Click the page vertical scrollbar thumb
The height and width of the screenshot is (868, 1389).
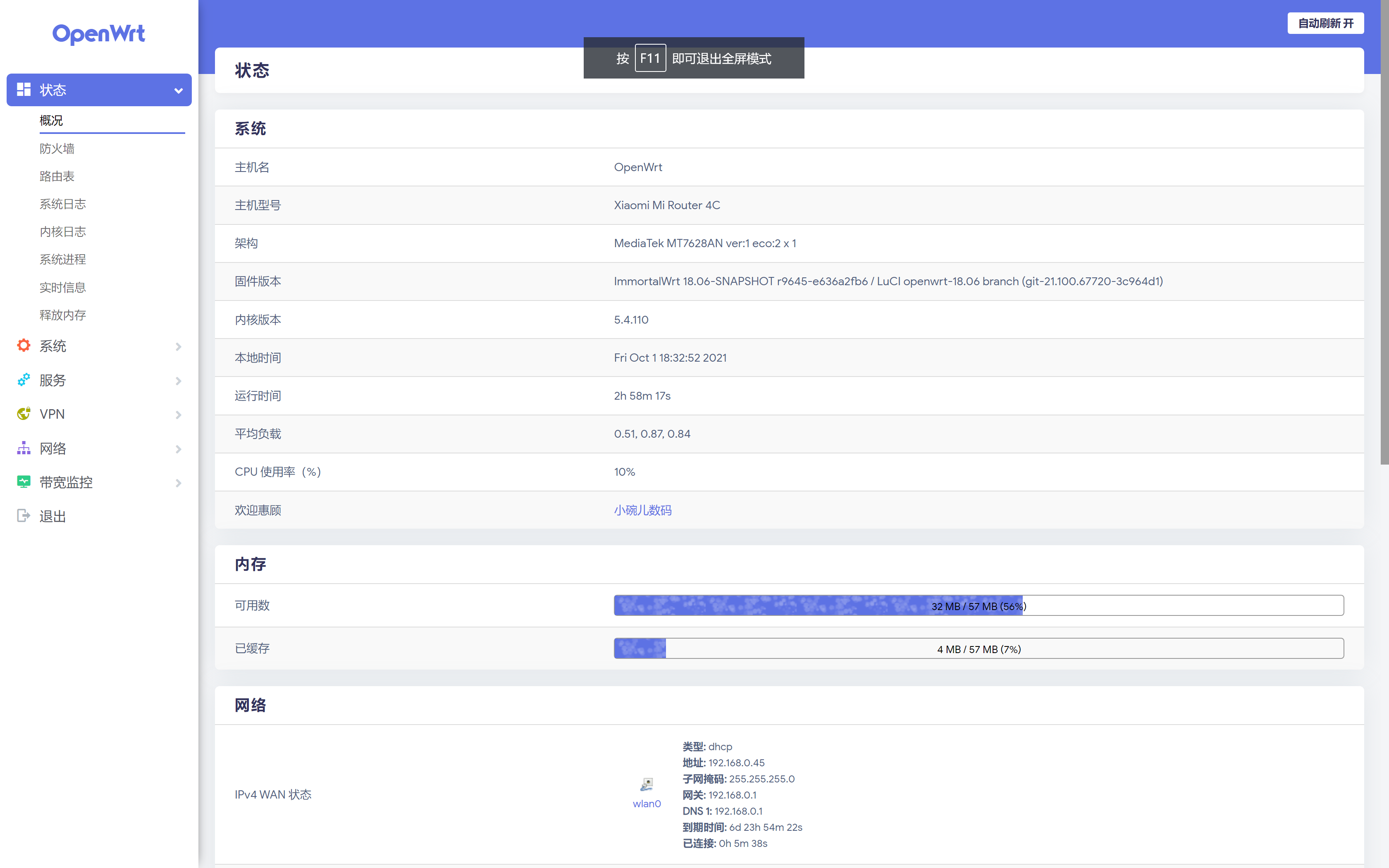(x=1384, y=232)
